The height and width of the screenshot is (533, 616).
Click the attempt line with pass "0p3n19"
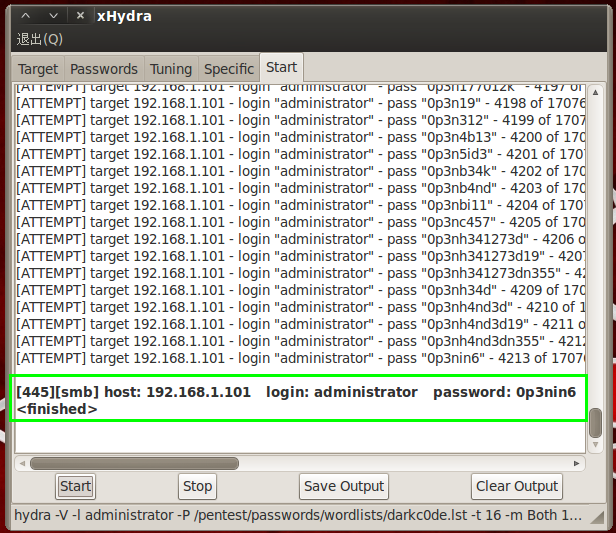(301, 103)
